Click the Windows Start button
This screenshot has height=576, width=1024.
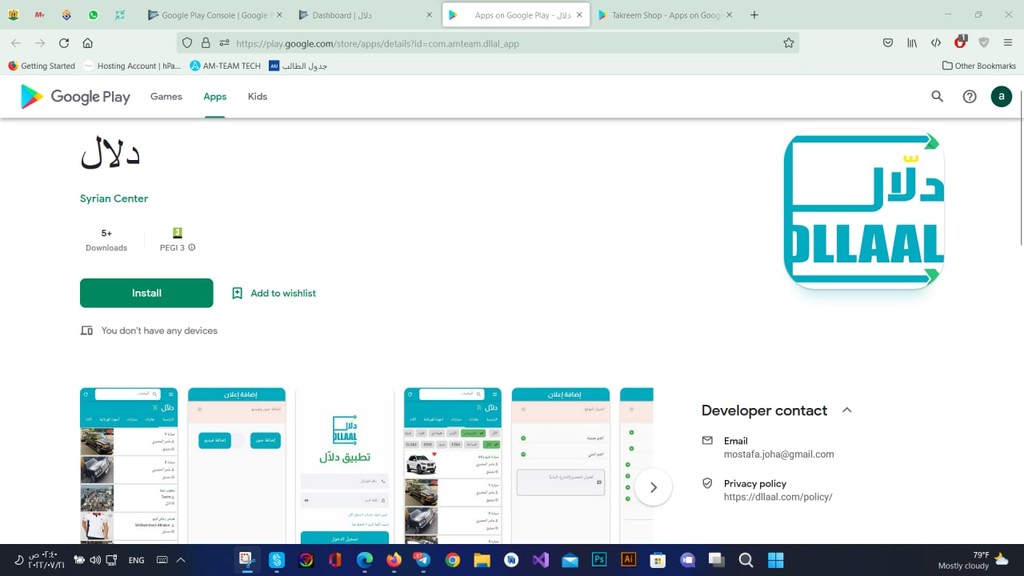[x=775, y=560]
